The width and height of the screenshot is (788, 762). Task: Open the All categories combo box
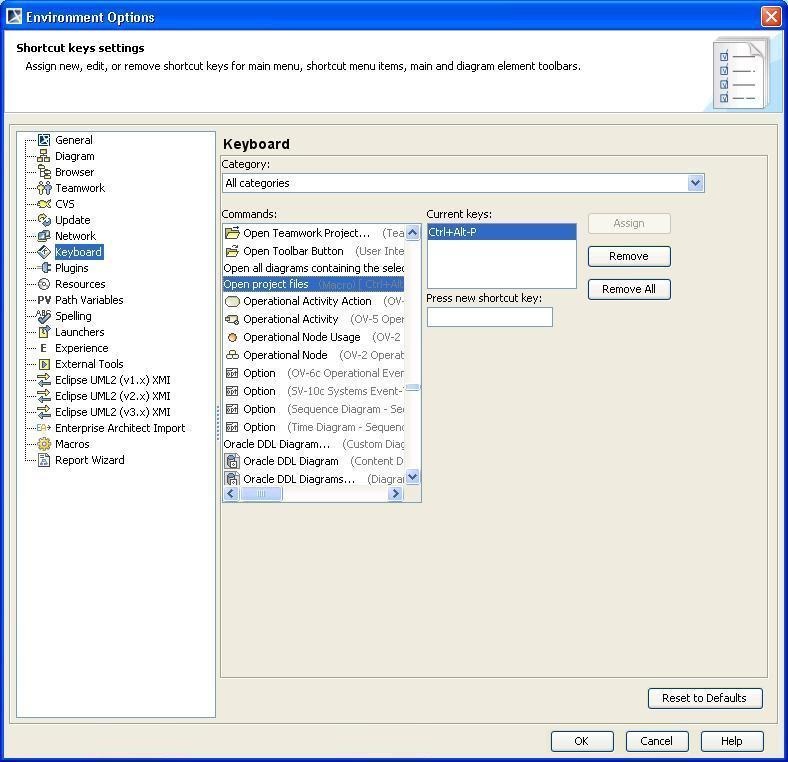click(x=463, y=183)
